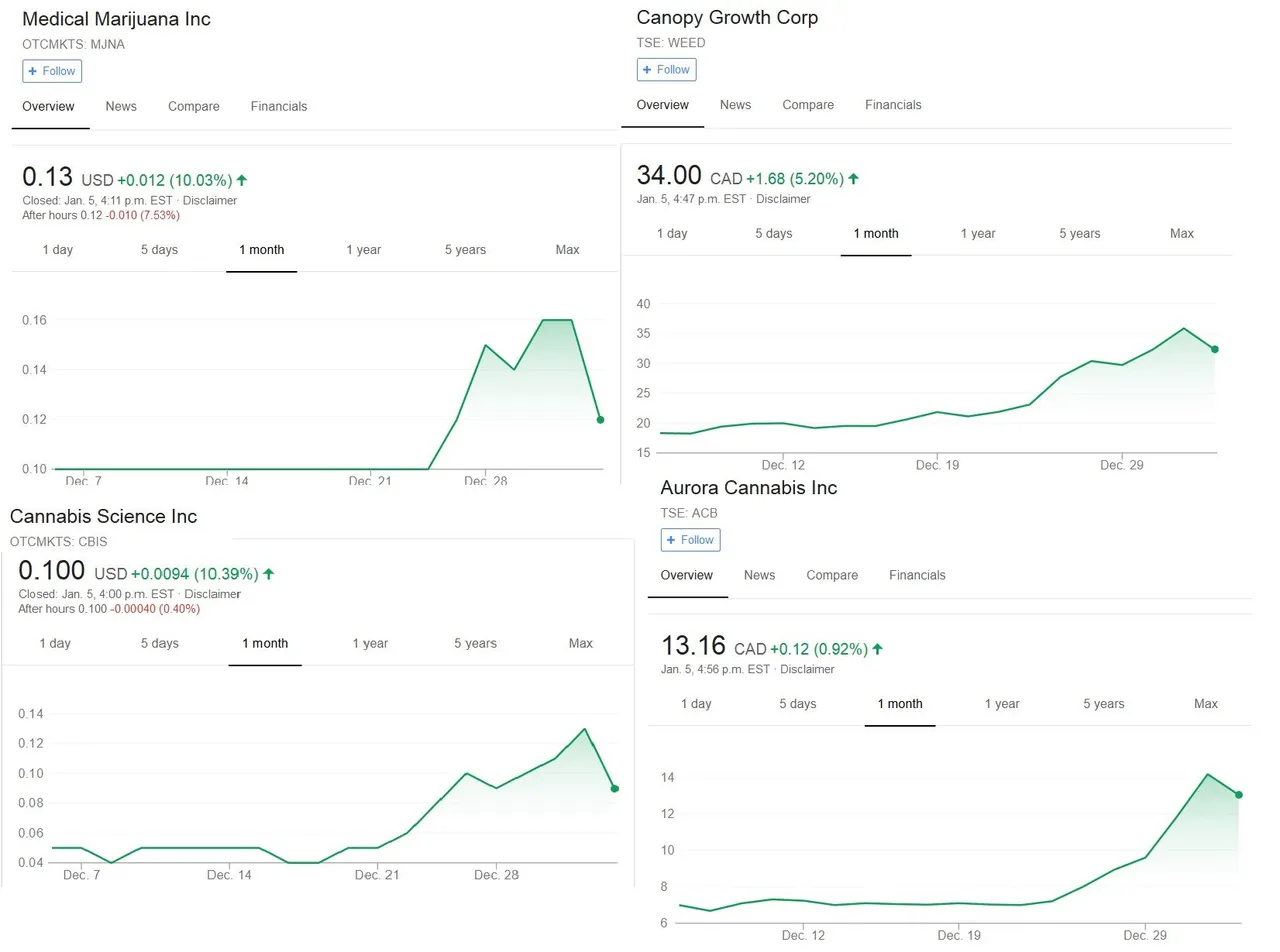Select 5 days range for Aurora Cannabis chart
Screen dimensions: 1280x952
pos(798,704)
